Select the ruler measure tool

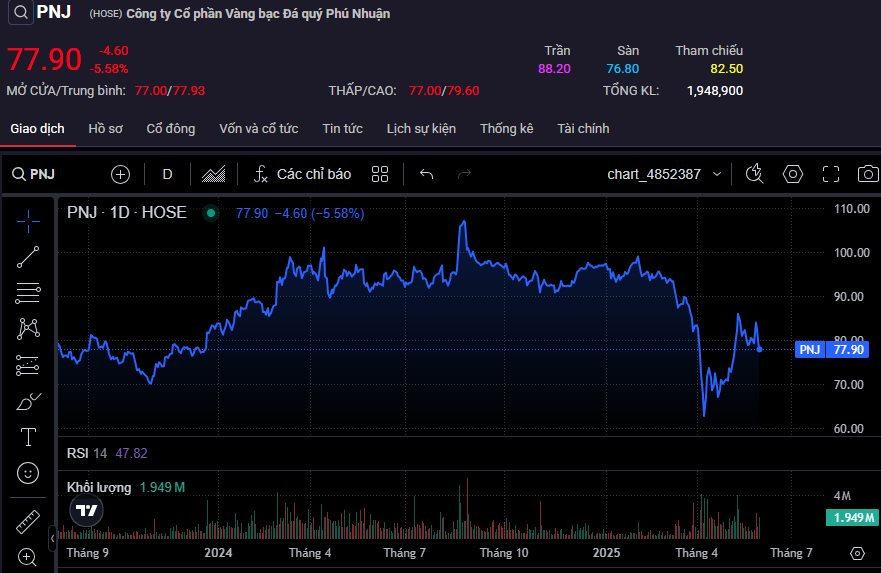point(28,522)
